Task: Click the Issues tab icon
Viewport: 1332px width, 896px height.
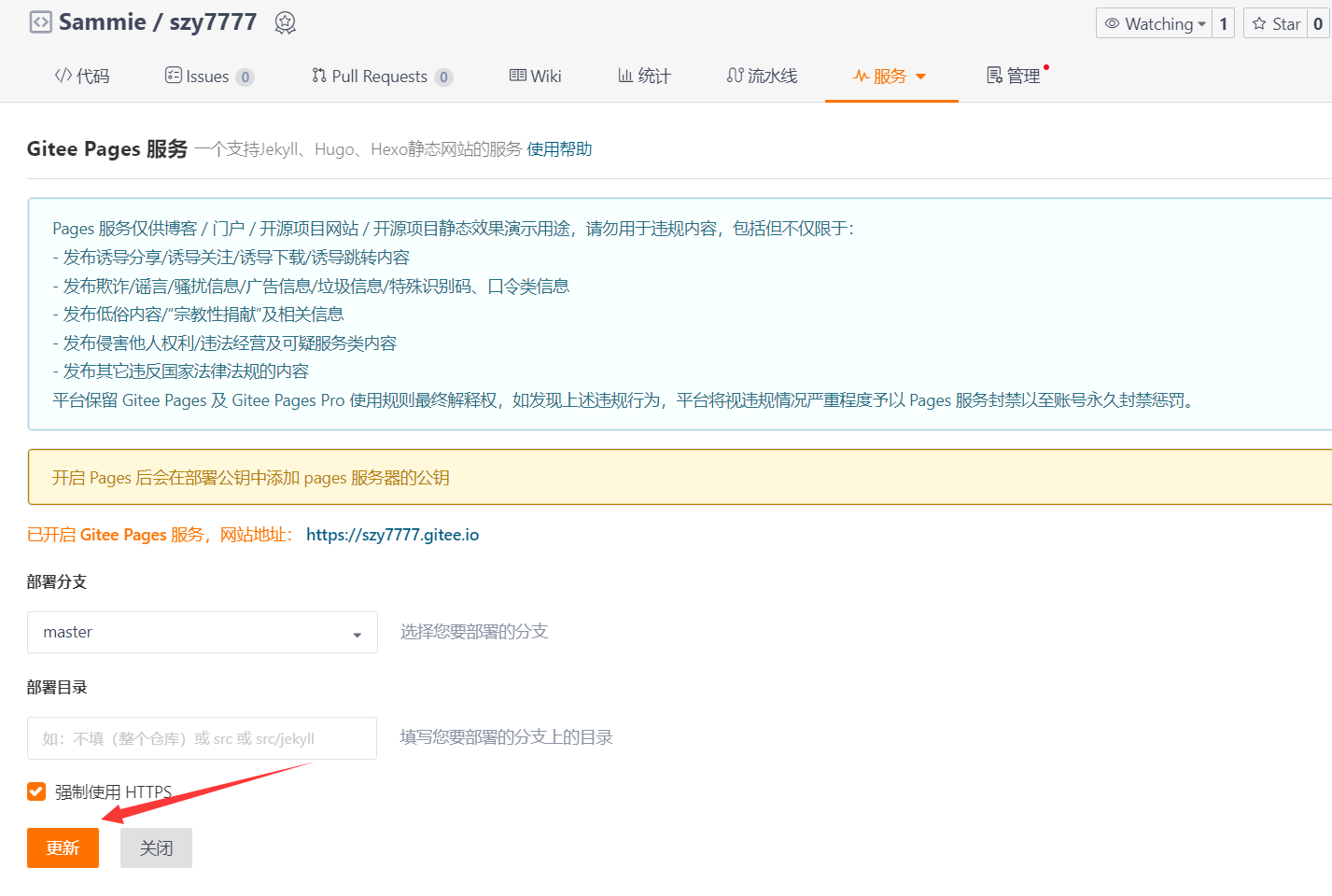Action: 173,76
